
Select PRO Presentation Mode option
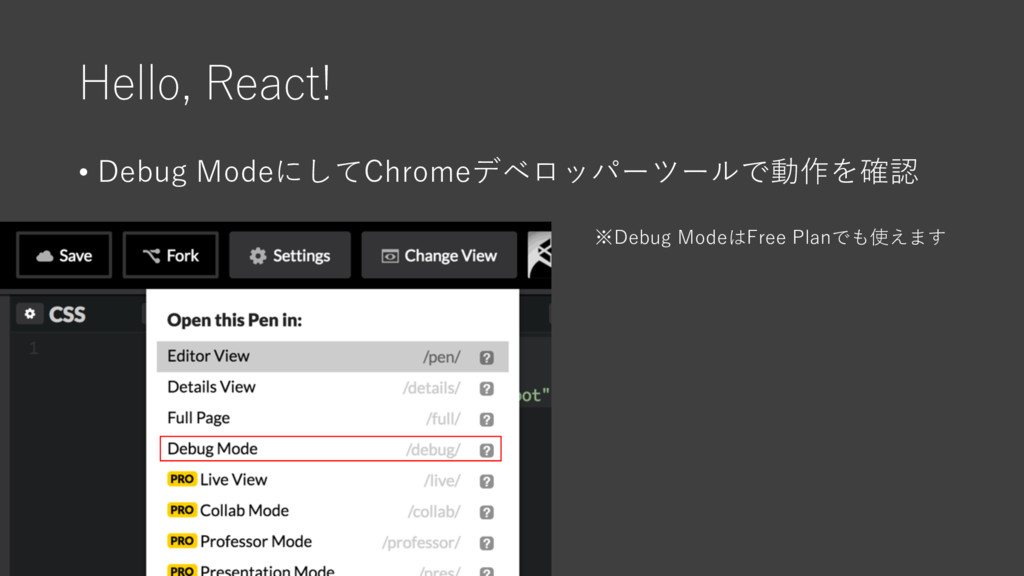(332, 569)
